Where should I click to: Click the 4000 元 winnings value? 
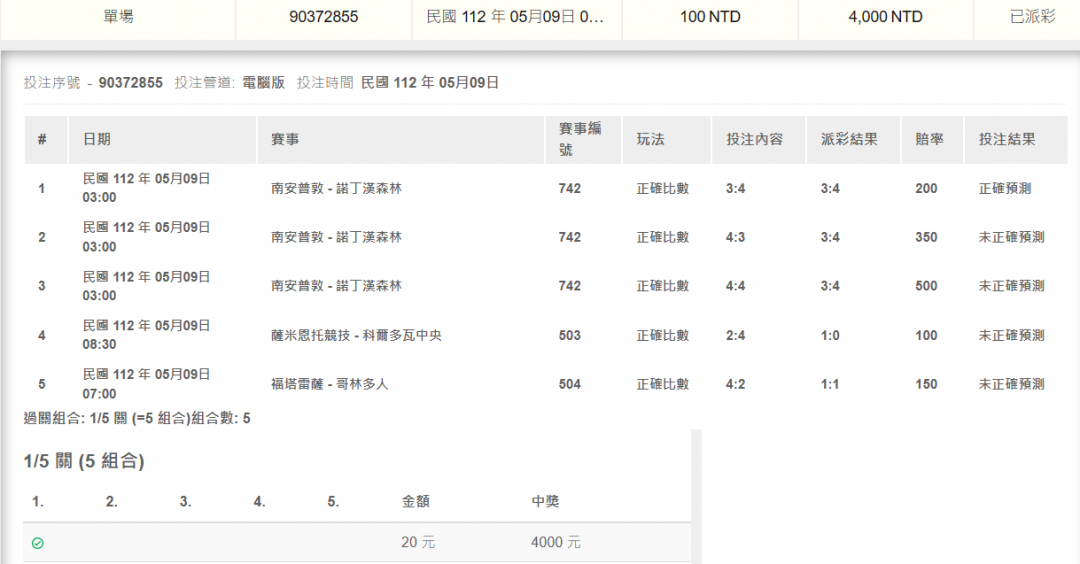tap(556, 543)
